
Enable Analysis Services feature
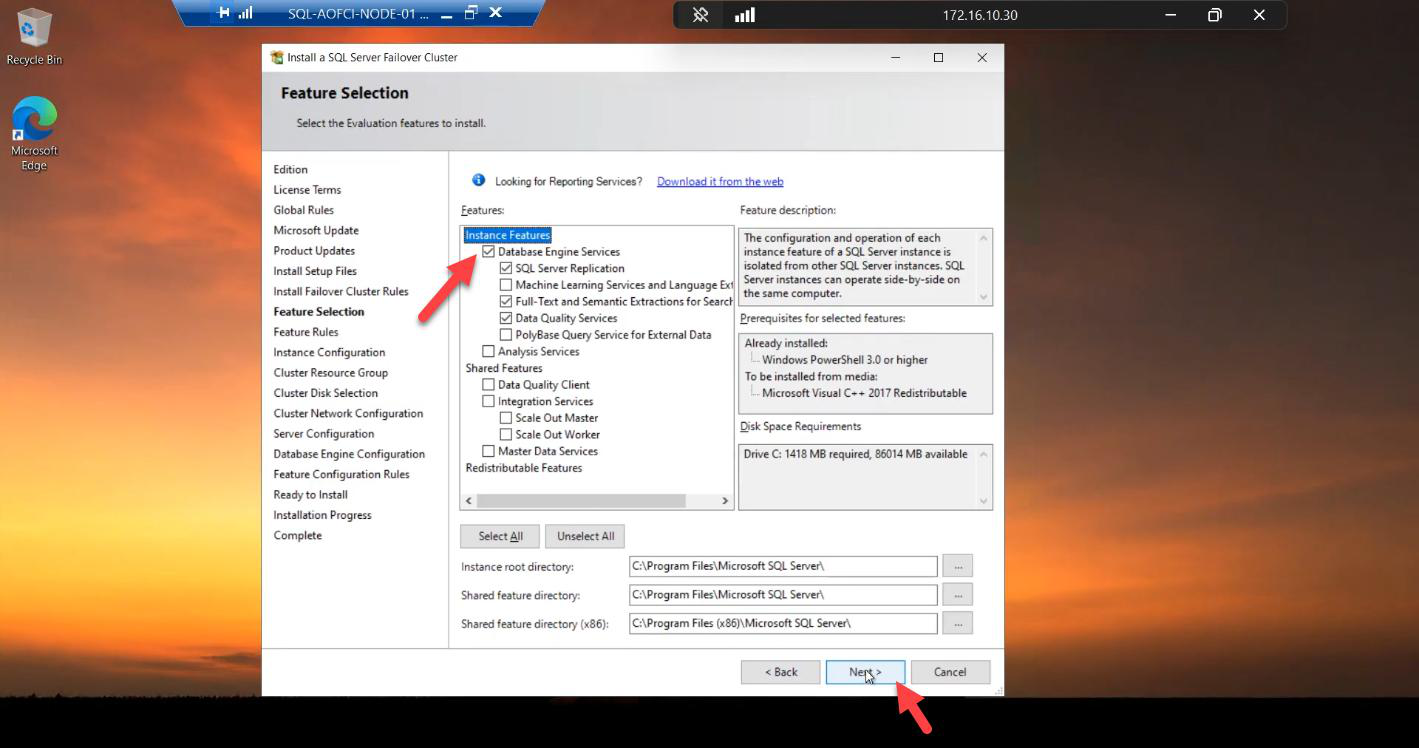point(488,351)
